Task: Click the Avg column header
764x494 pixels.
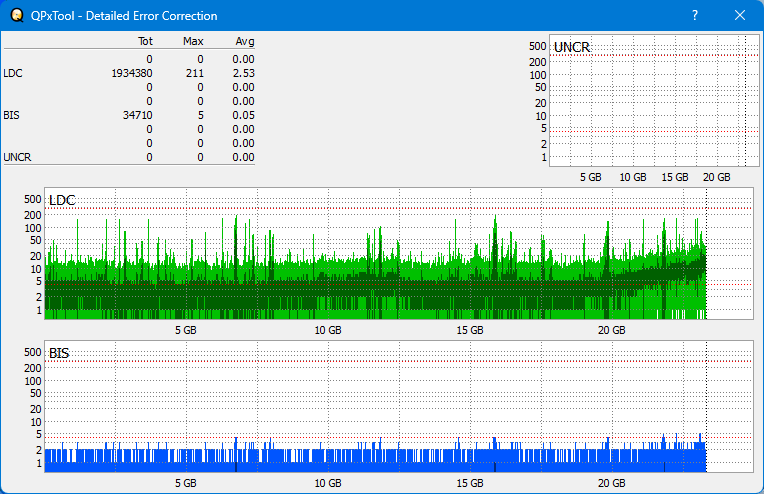Action: pyautogui.click(x=245, y=41)
